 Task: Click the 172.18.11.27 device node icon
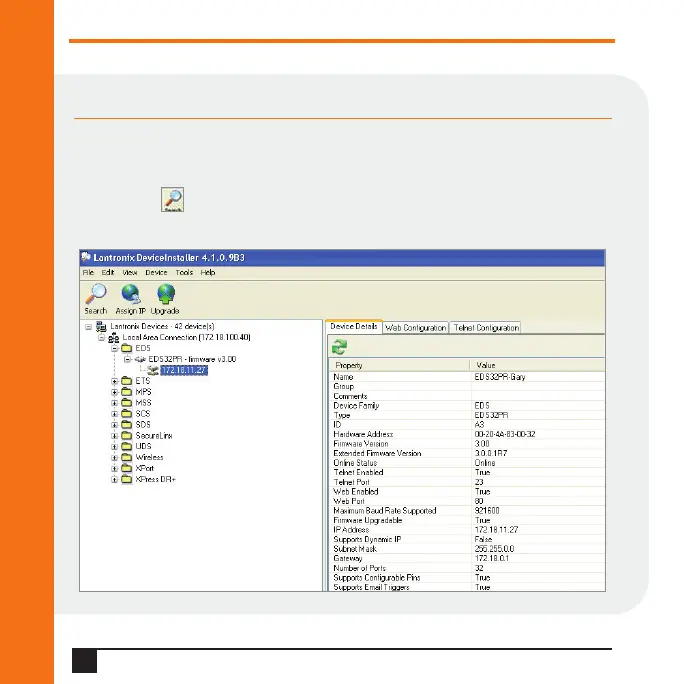click(153, 370)
